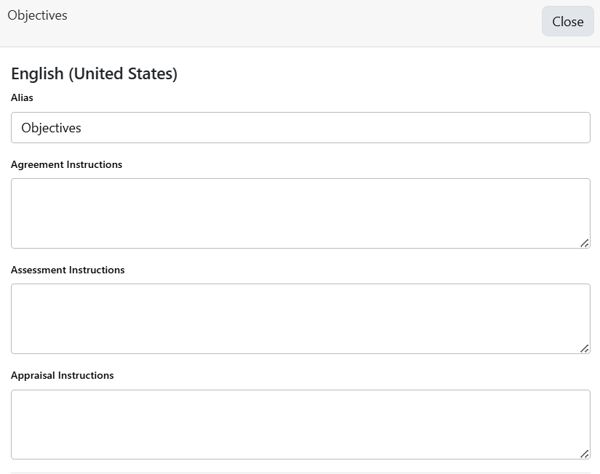This screenshot has height=474, width=600.
Task: Click the Assessment Instructions resize handle
Action: point(584,347)
